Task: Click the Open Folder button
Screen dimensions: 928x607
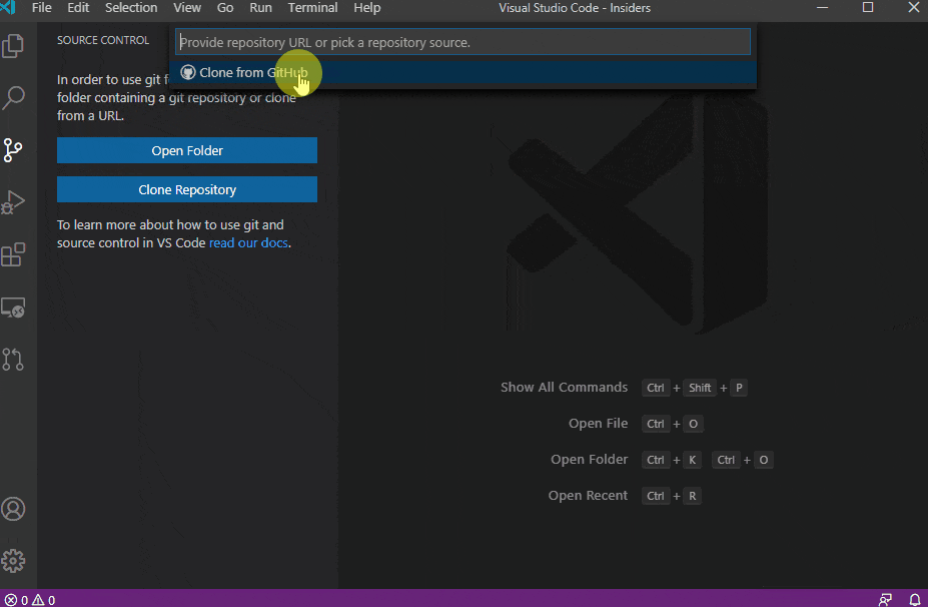Action: coord(187,150)
